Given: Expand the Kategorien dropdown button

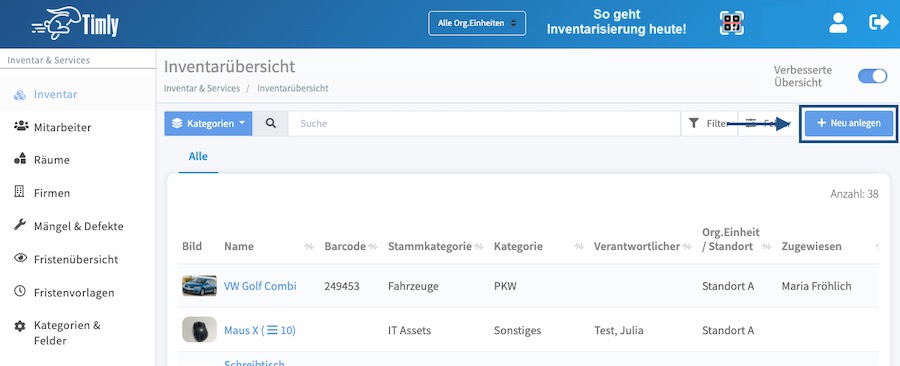Looking at the screenshot, I should [208, 123].
